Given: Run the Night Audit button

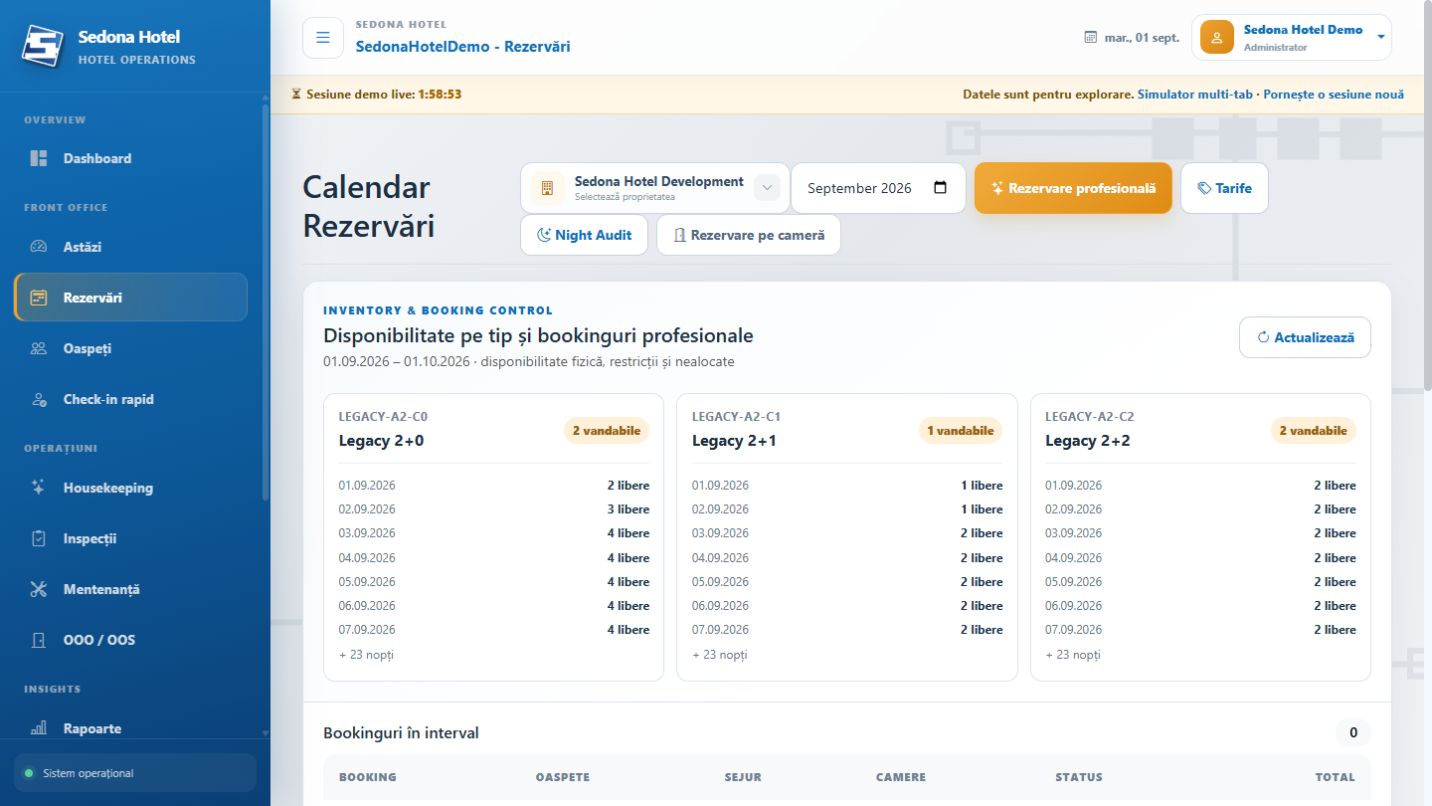Looking at the screenshot, I should tap(584, 235).
